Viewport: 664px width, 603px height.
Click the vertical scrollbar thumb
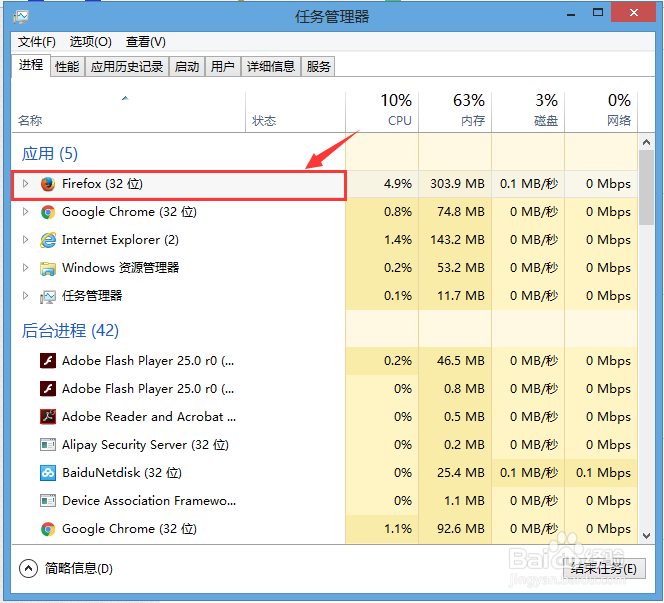click(x=646, y=188)
